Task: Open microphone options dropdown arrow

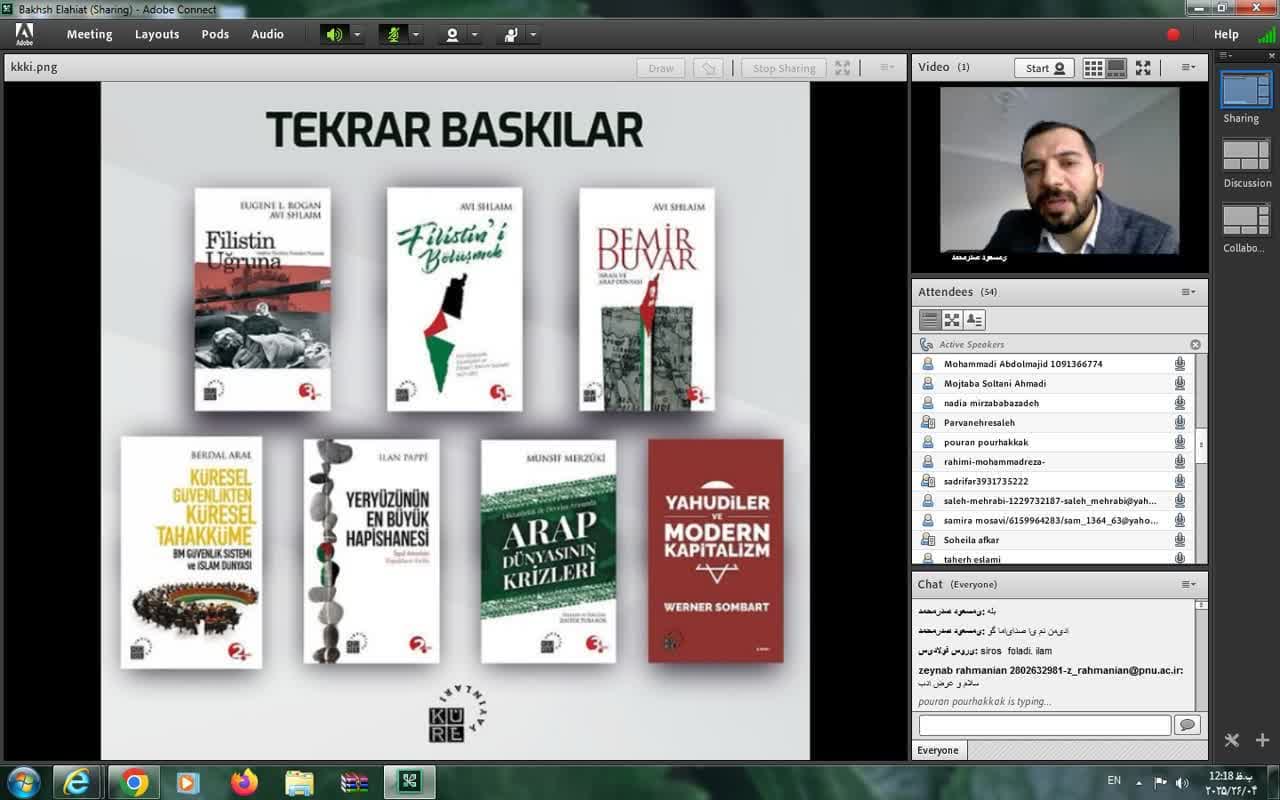Action: click(x=416, y=34)
